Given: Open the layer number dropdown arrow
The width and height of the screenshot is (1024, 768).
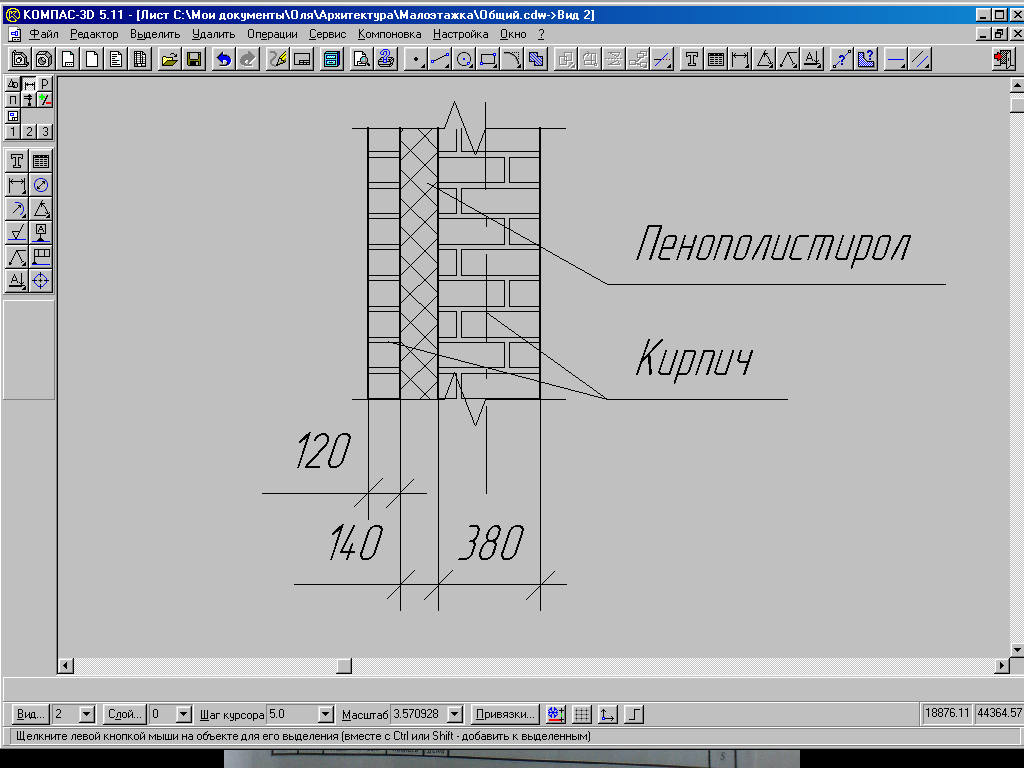Looking at the screenshot, I should pyautogui.click(x=184, y=714).
